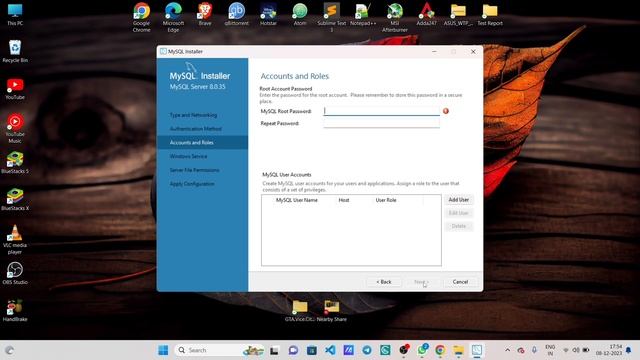This screenshot has width=640, height=360.
Task: Click MySQL Installer taskbar icon
Action: pyautogui.click(x=477, y=350)
